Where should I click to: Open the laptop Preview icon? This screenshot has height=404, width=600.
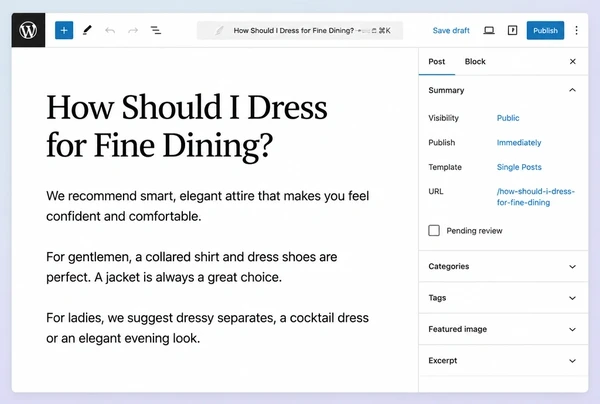[x=489, y=30]
